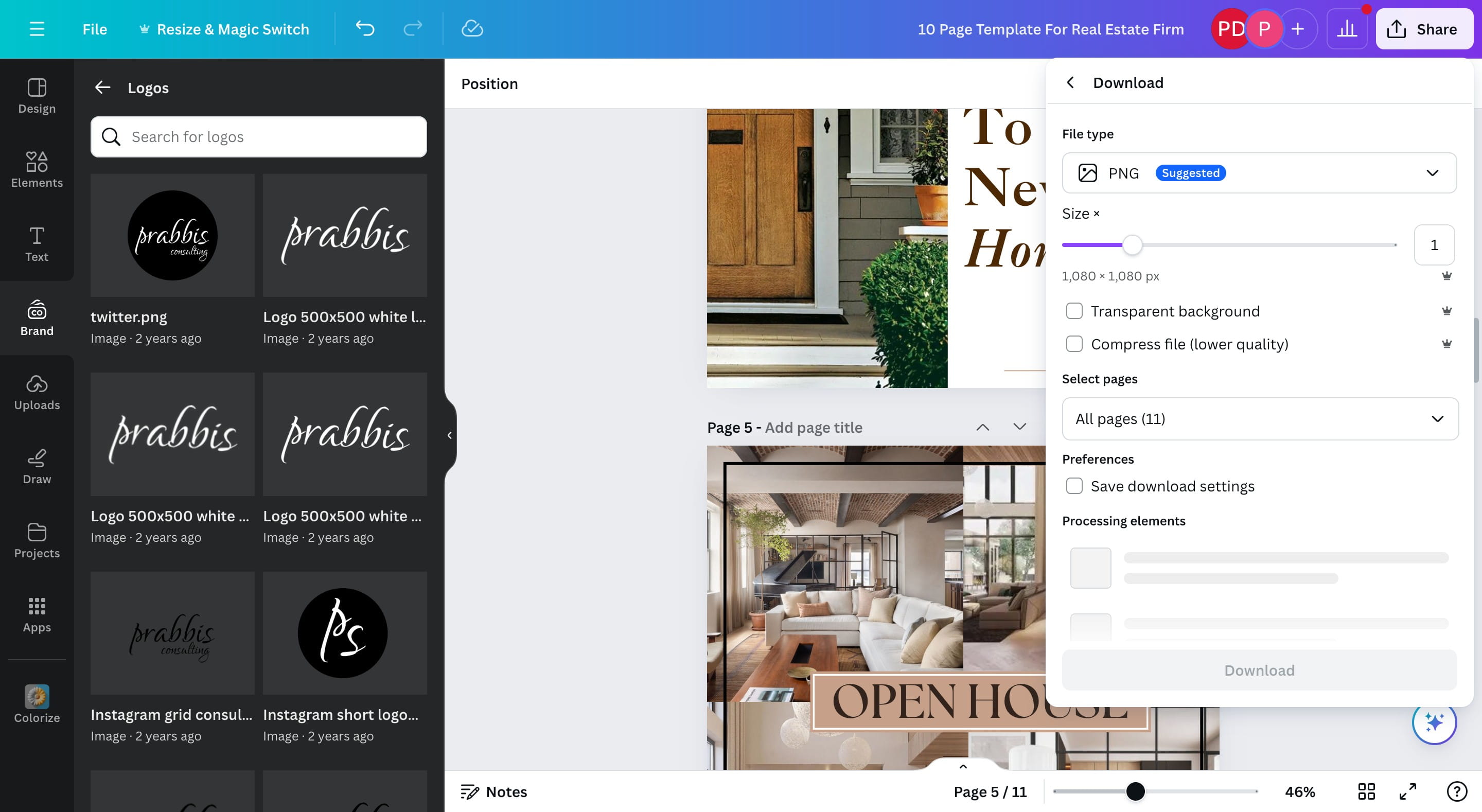The width and height of the screenshot is (1482, 812).
Task: Enter fullscreen present mode
Action: [1407, 791]
